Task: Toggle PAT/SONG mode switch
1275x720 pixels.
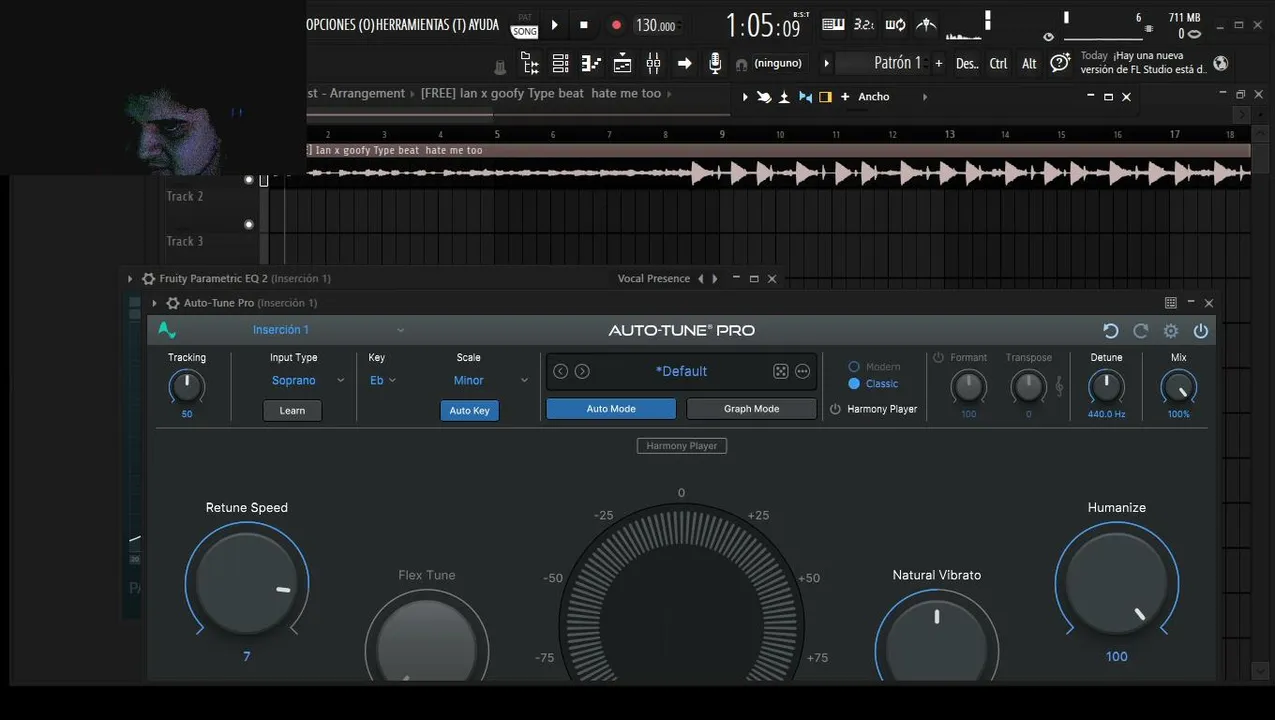Action: 525,25
